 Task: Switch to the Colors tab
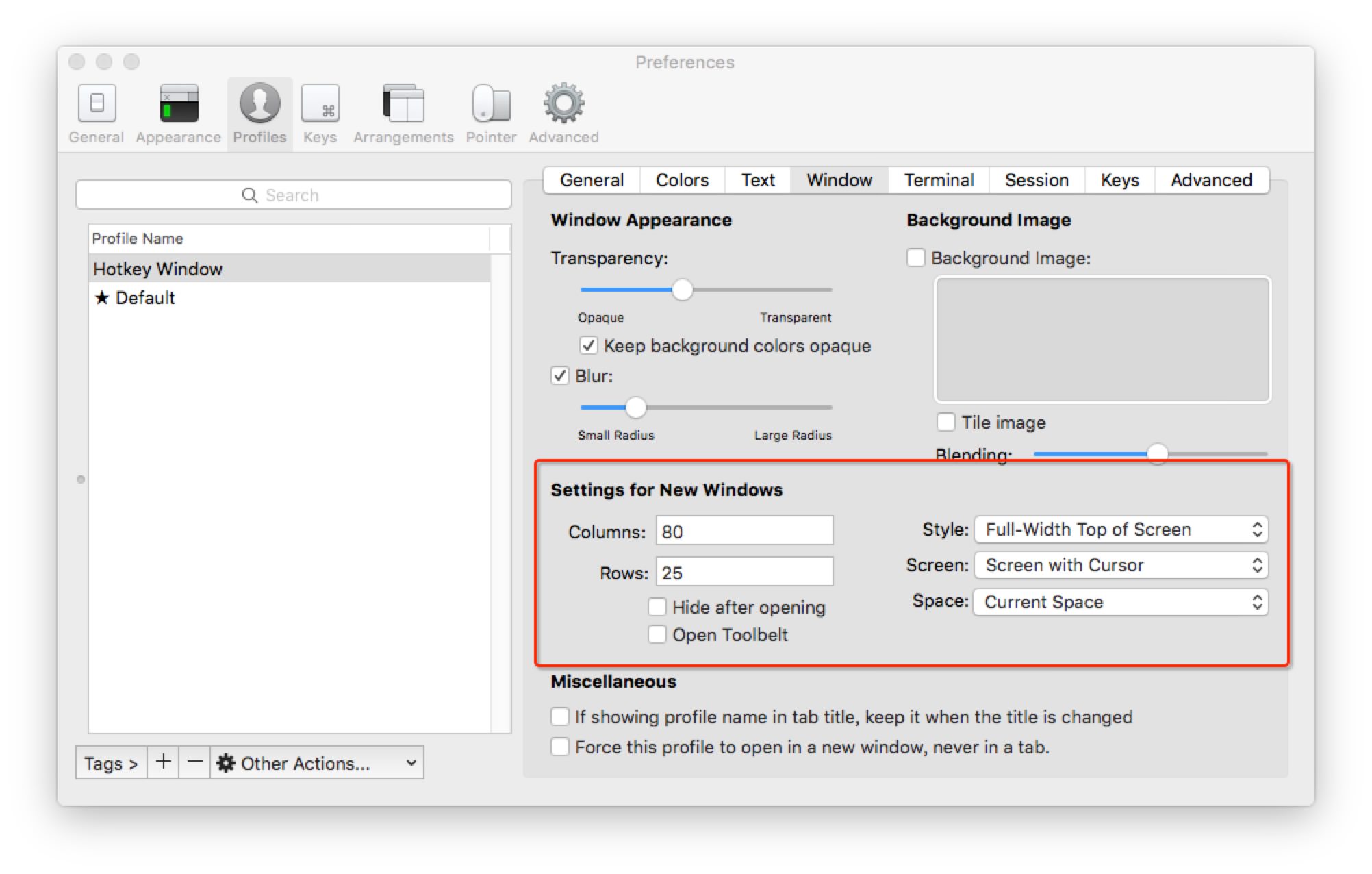point(682,180)
